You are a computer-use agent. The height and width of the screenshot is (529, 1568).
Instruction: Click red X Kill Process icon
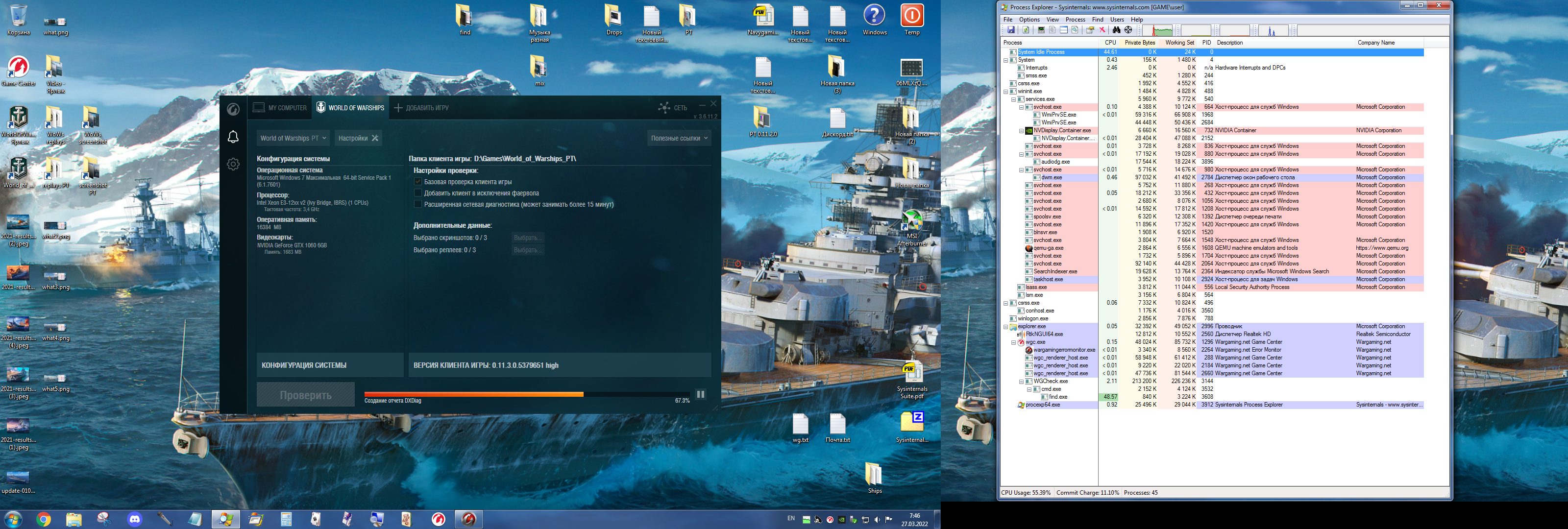(x=1102, y=30)
